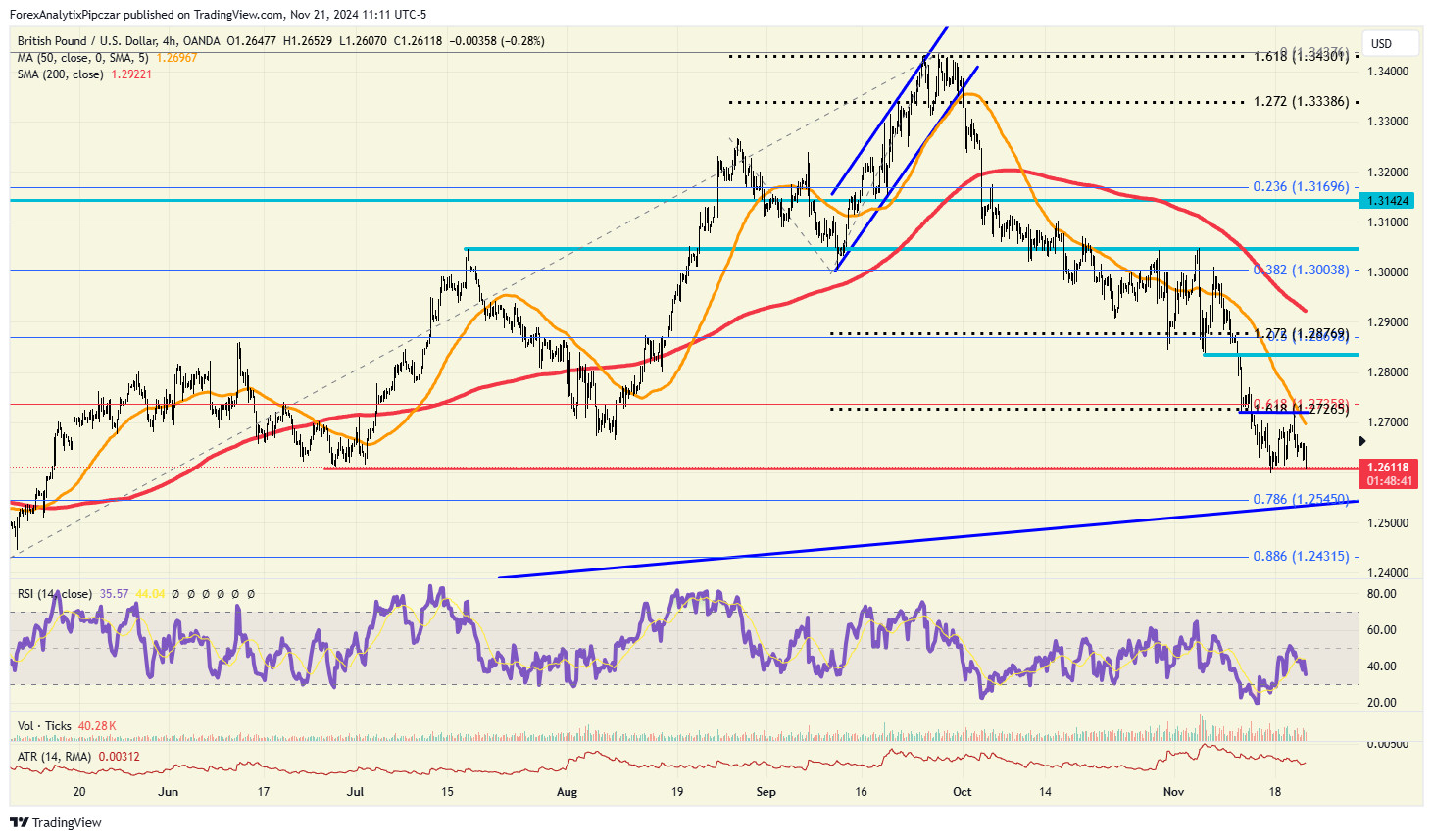This screenshot has height=840, width=1433.
Task: Click the 1.29000 price axis tick
Action: [x=1388, y=322]
